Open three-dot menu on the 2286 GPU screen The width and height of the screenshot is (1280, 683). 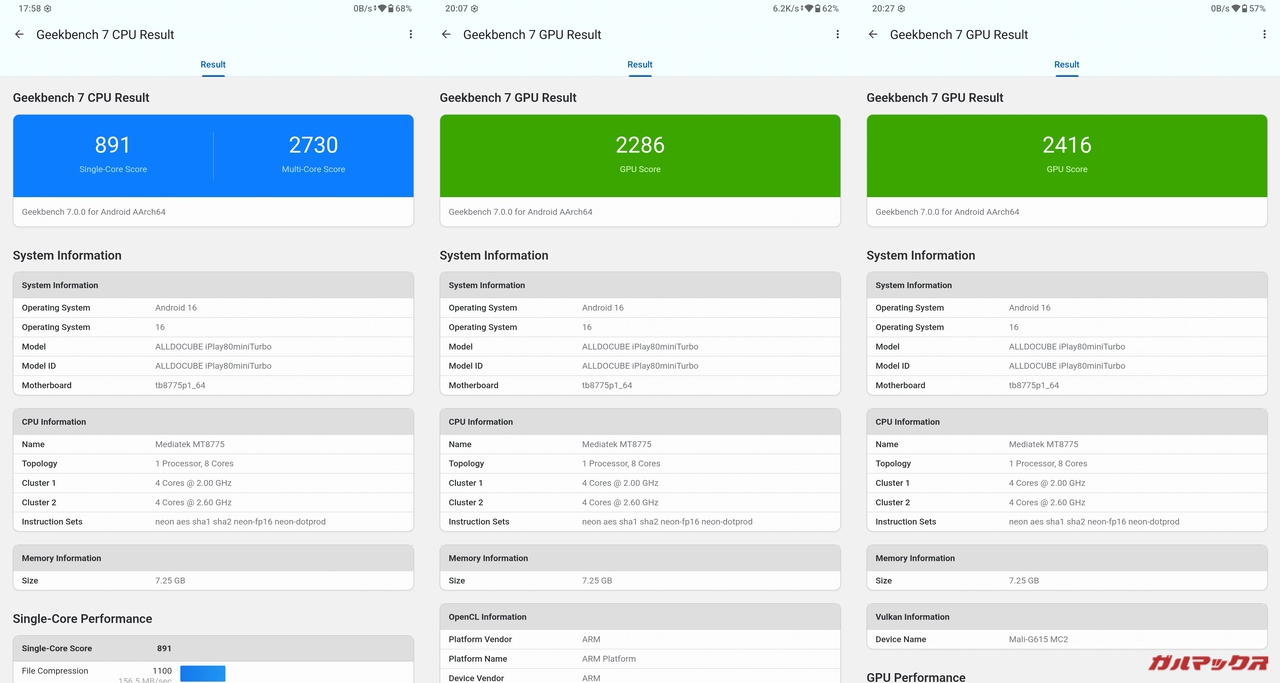coord(838,34)
